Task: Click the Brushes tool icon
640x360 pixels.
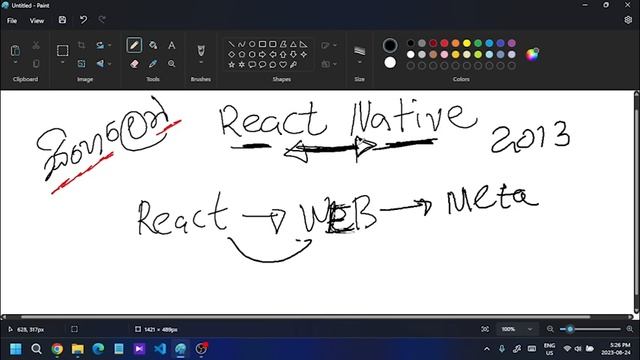Action: click(201, 50)
